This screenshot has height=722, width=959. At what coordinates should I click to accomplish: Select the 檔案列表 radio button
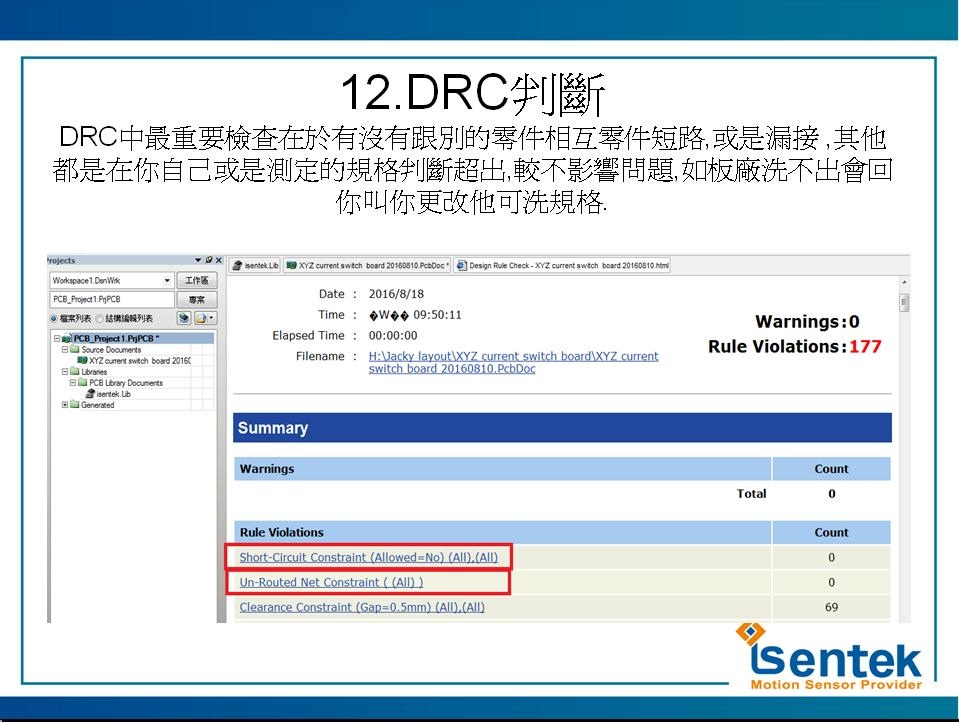pyautogui.click(x=54, y=318)
